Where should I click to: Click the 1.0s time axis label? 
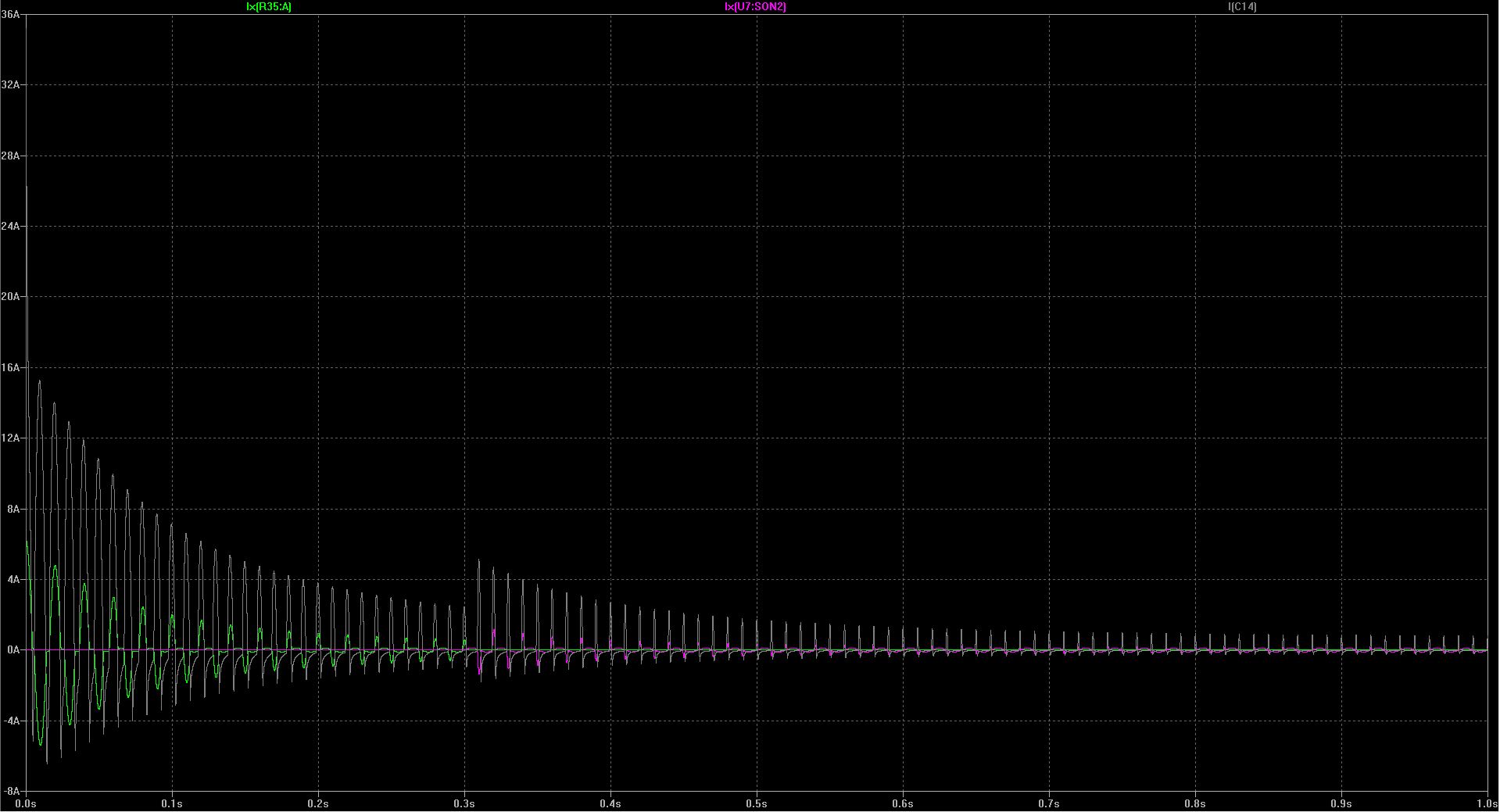[1486, 803]
